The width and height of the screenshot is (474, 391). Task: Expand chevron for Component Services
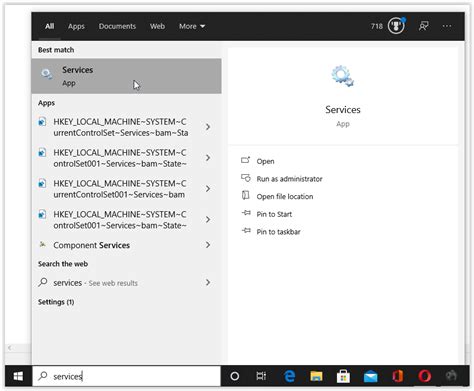point(208,245)
